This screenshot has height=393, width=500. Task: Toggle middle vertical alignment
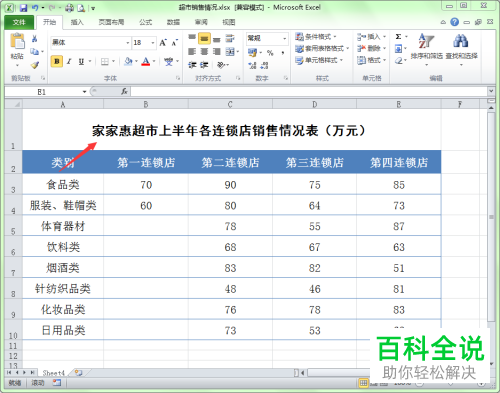(x=204, y=39)
